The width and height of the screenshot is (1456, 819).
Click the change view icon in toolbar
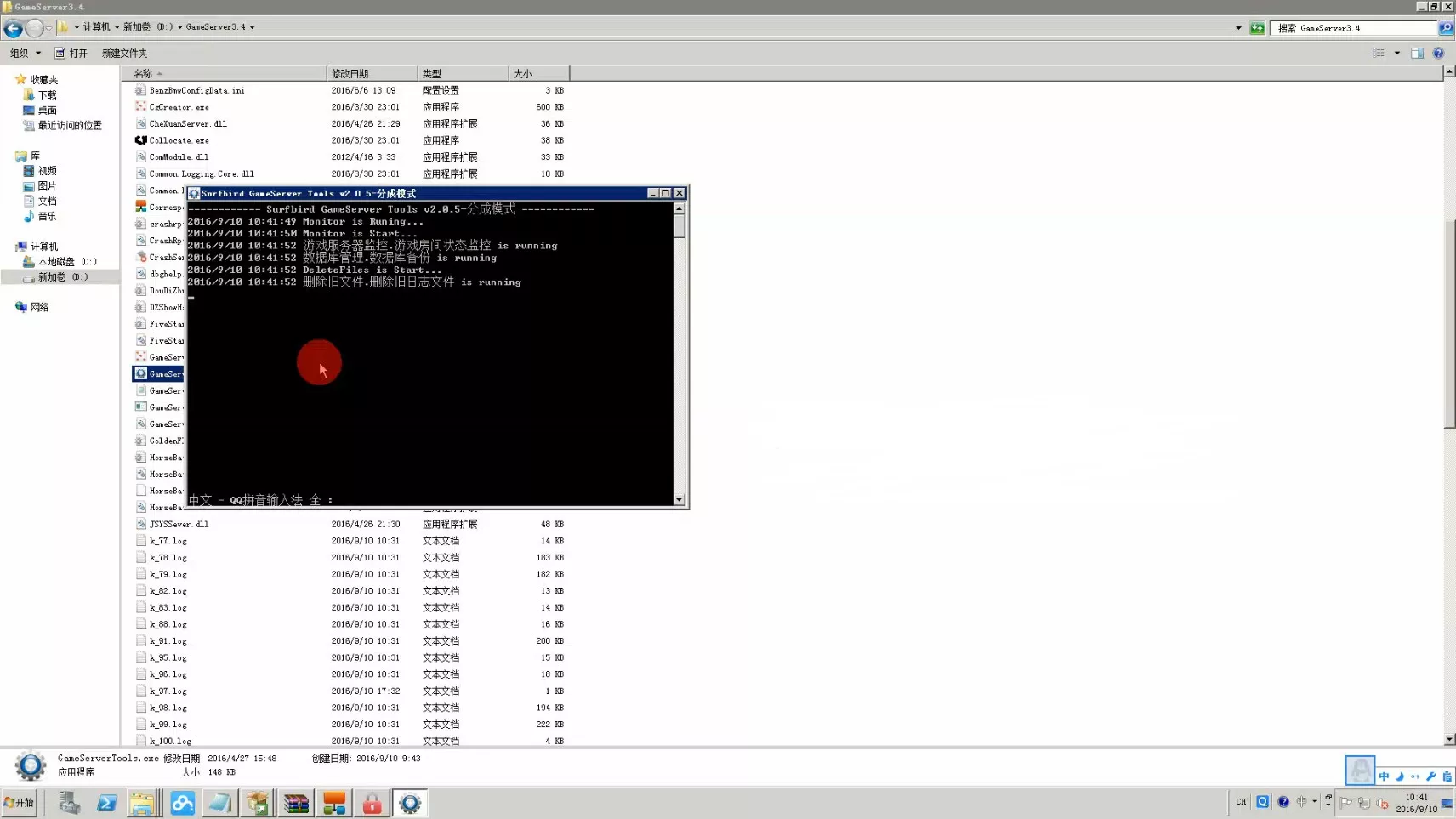(x=1379, y=53)
